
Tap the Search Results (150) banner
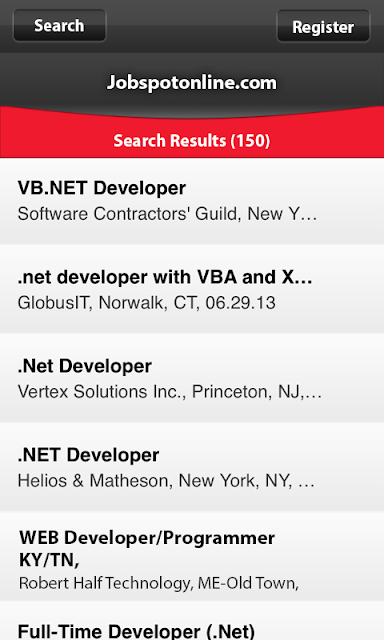192,141
